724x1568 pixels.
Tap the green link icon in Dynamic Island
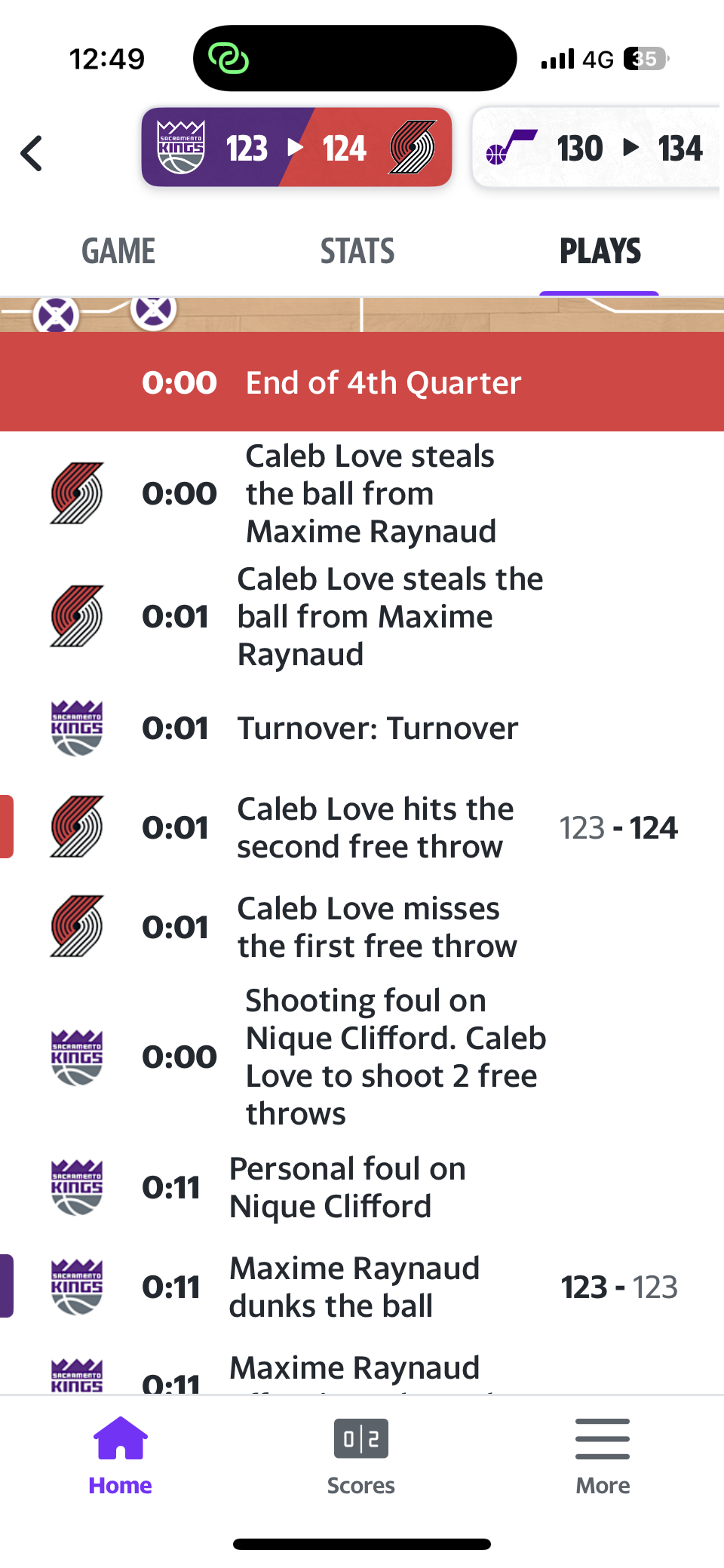click(228, 58)
